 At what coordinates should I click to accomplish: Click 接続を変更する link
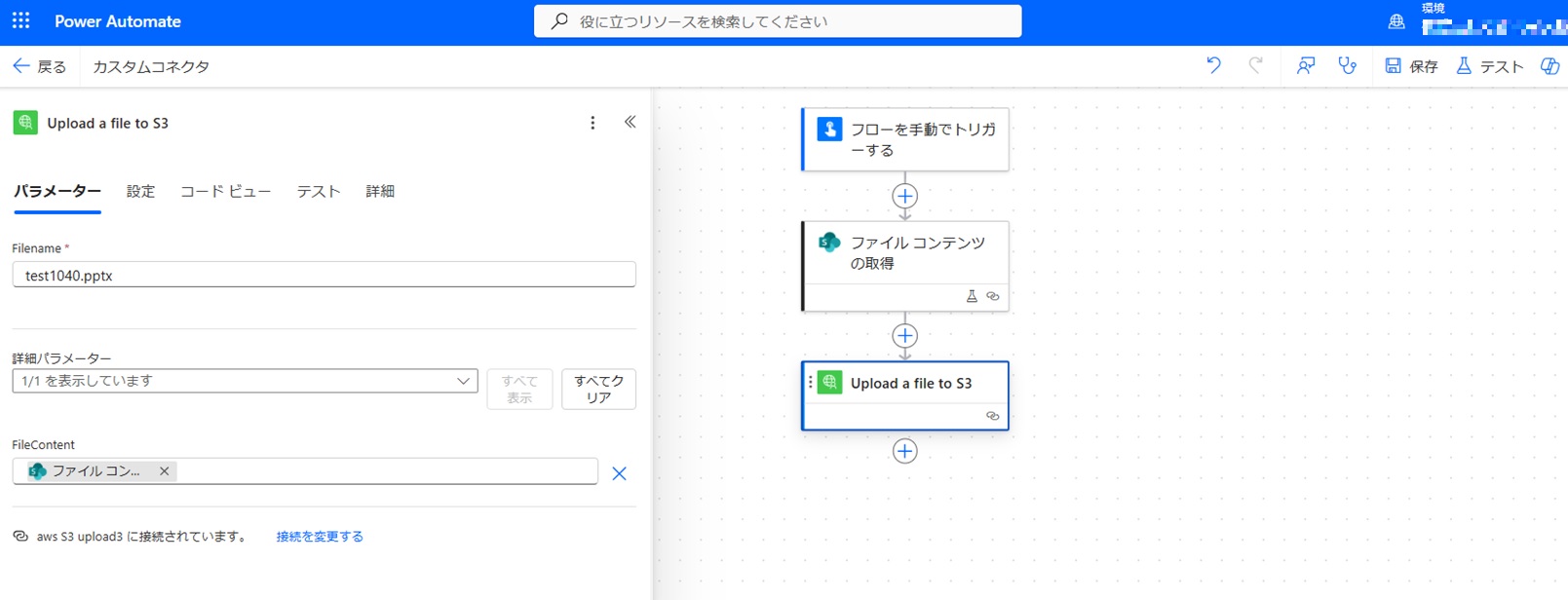click(x=320, y=537)
